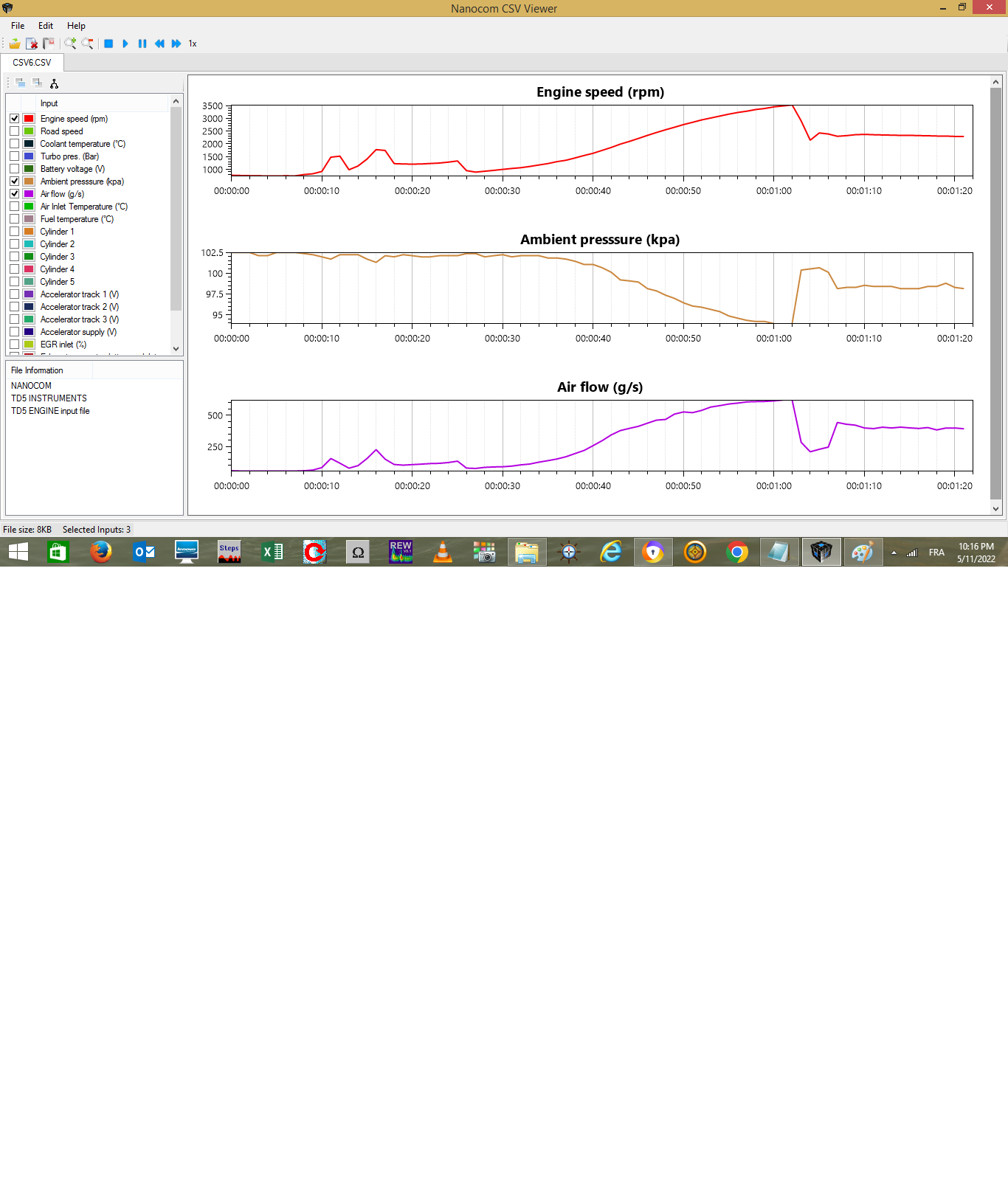1008x1204 pixels.
Task: Enable the Turbo pres. (Bar) checkbox
Action: 15,156
